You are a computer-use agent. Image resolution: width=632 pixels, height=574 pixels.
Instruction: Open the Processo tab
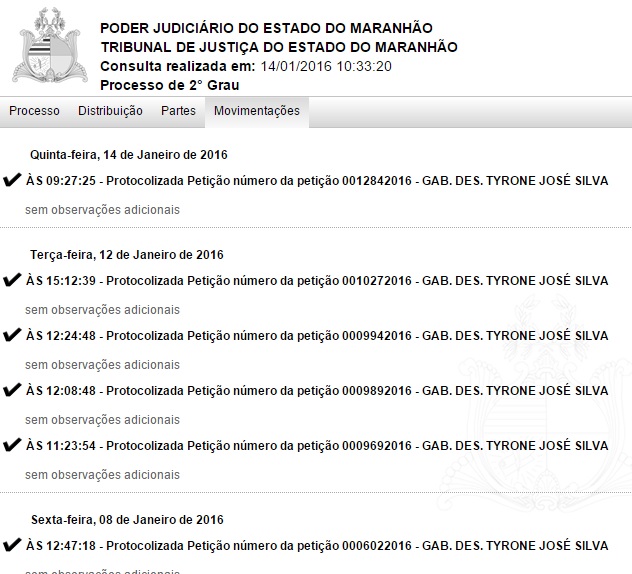tap(34, 111)
